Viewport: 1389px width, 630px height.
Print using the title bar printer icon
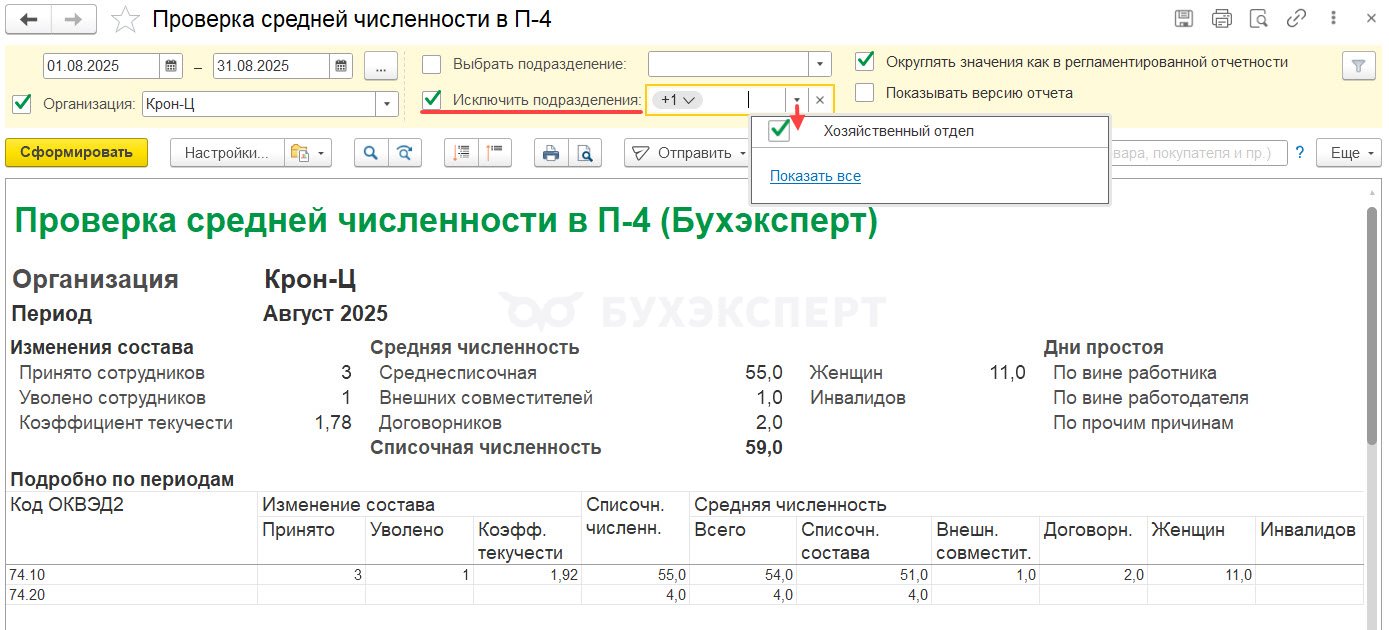[x=1221, y=18]
